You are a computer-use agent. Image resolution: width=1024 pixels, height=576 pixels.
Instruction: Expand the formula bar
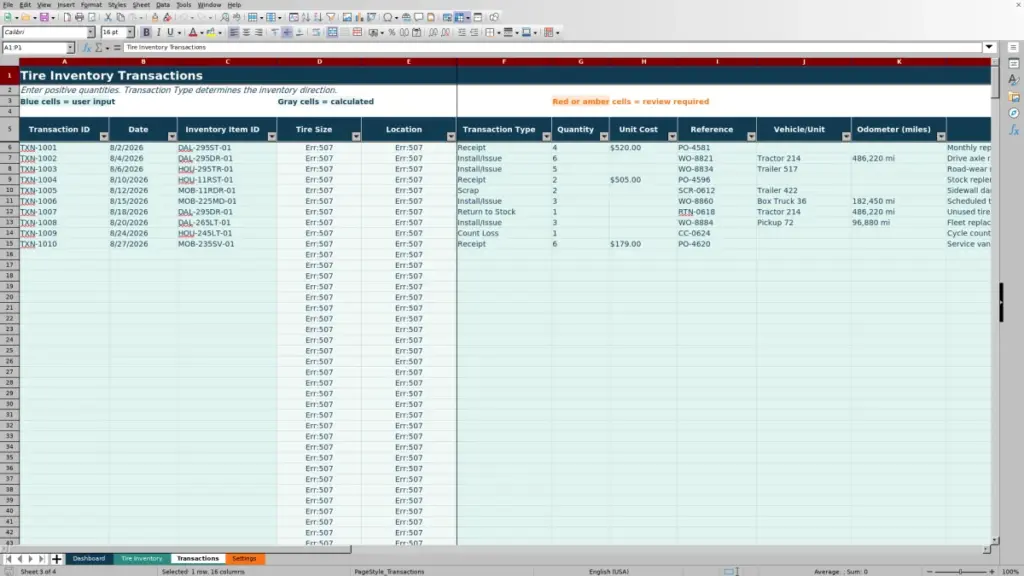pyautogui.click(x=989, y=48)
